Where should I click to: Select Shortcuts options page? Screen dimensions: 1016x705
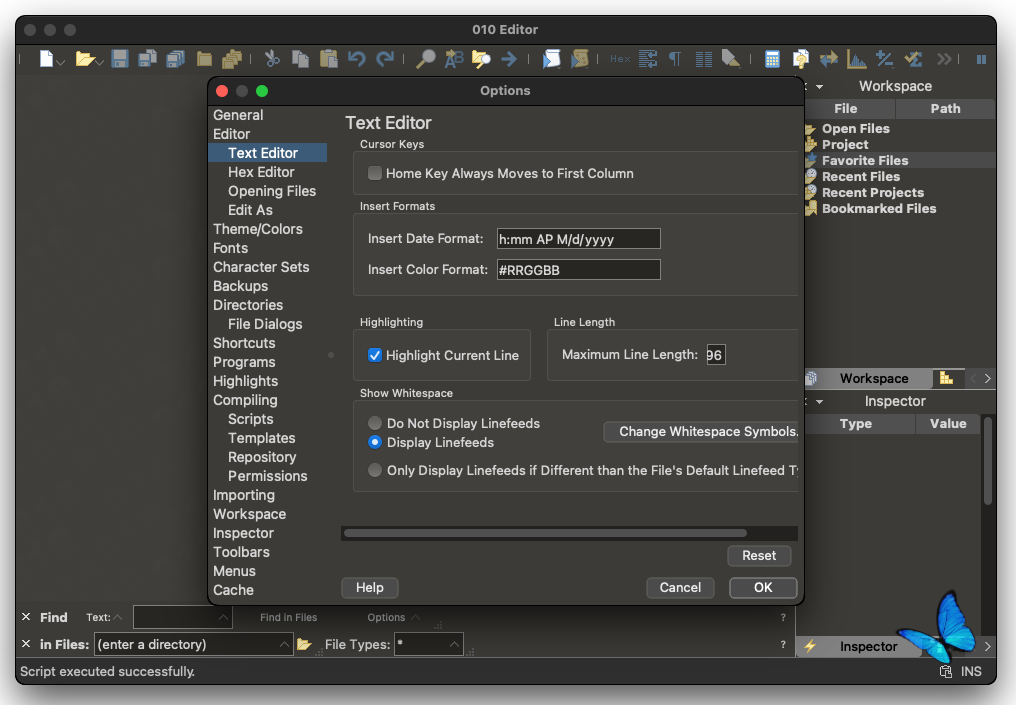pos(244,343)
